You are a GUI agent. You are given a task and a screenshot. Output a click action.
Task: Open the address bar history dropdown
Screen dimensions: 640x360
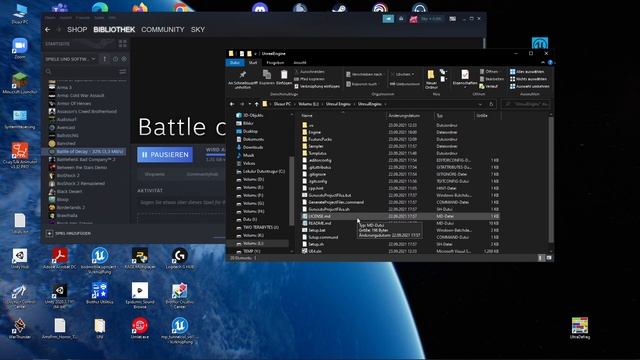[480, 104]
